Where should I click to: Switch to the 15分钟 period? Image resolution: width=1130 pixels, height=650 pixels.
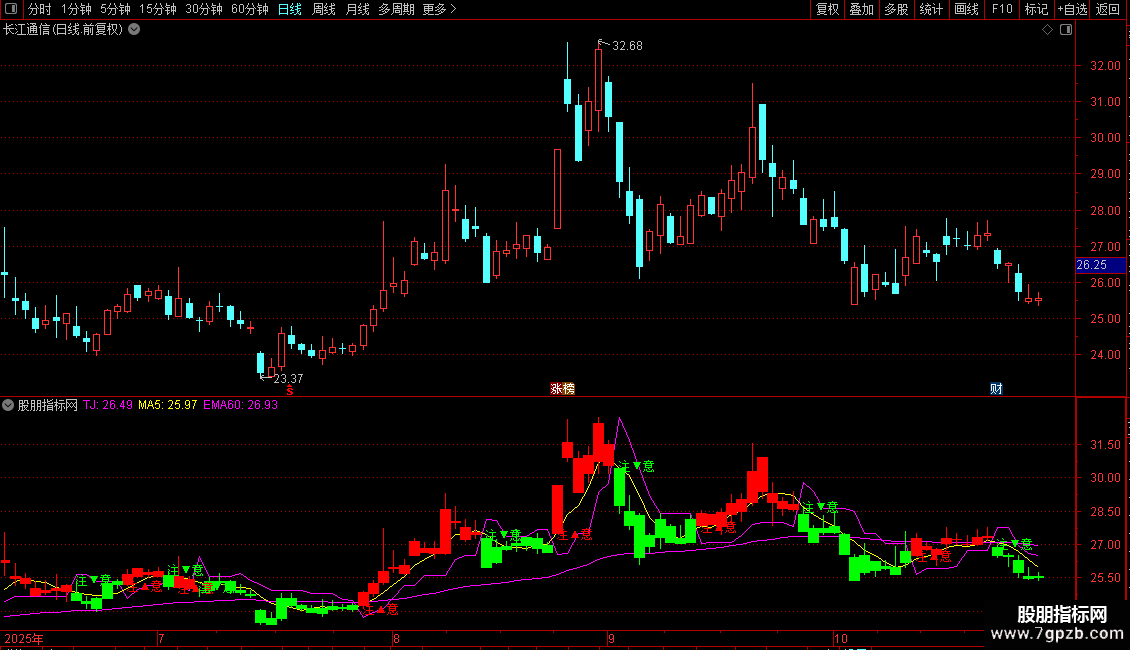tap(158, 9)
